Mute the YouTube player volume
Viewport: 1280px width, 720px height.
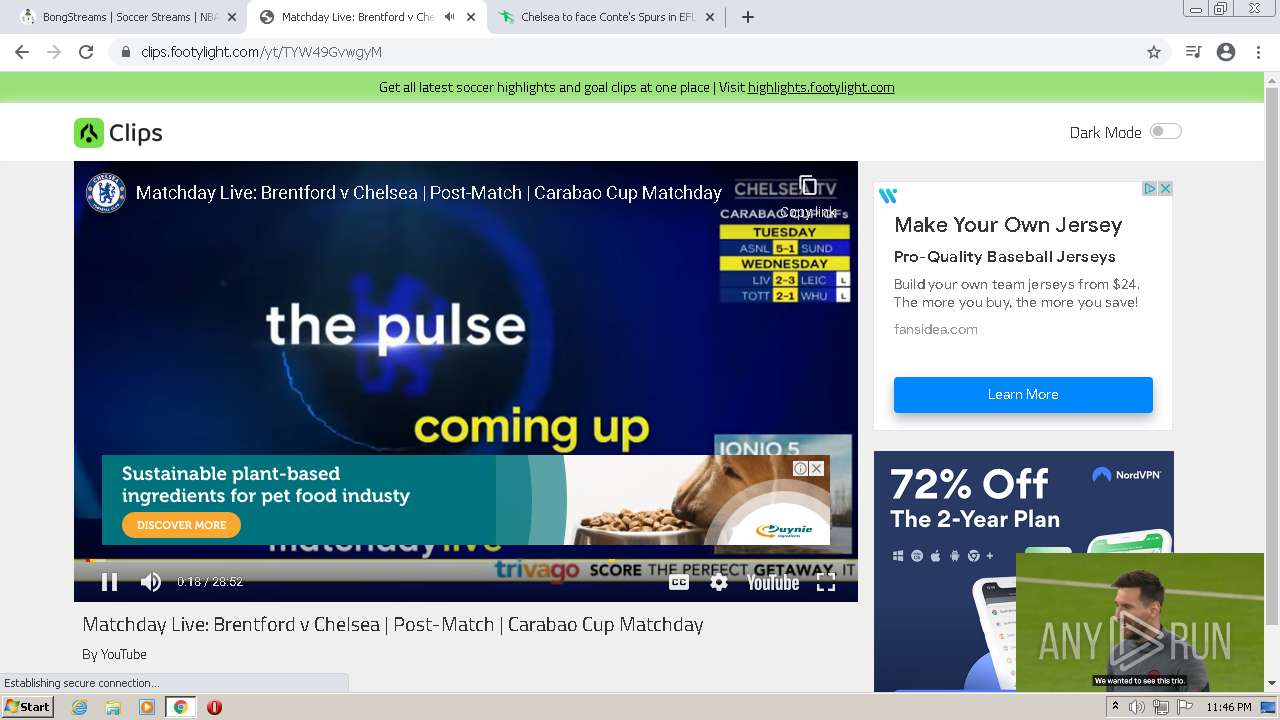coord(151,582)
